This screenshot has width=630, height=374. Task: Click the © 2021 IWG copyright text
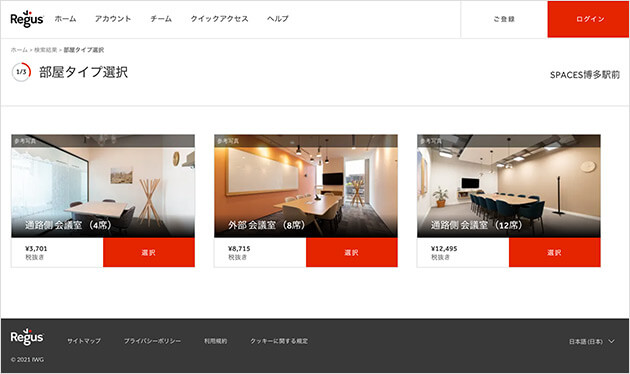[x=27, y=360]
